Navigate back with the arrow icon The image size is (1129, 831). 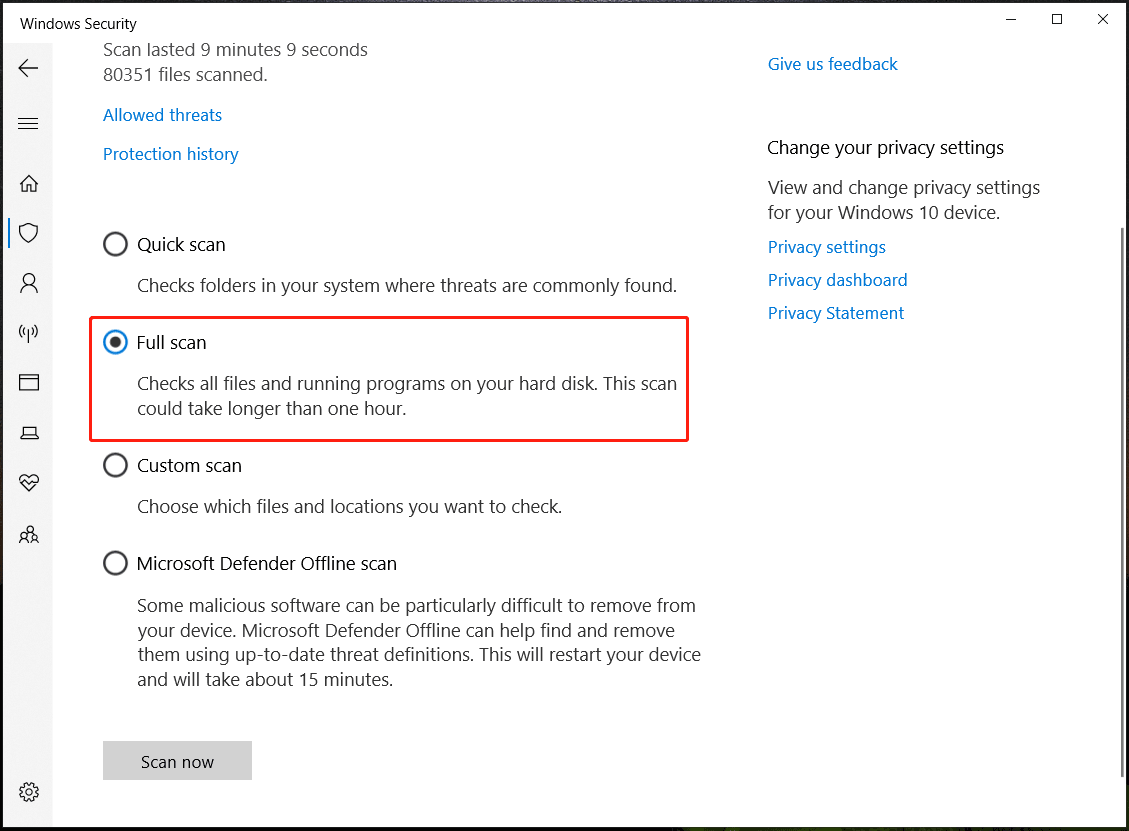click(28, 68)
